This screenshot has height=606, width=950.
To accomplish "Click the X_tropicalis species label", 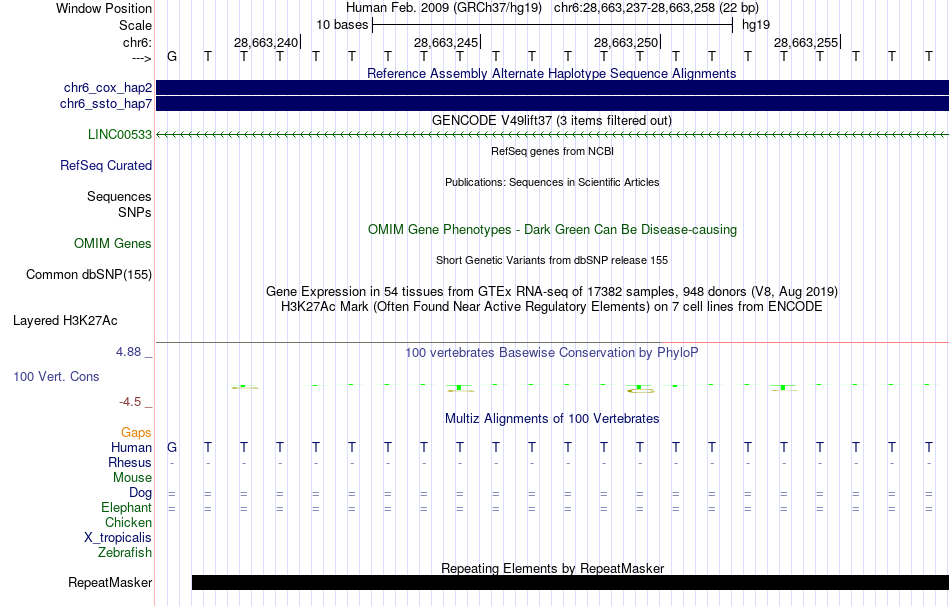I will [118, 538].
